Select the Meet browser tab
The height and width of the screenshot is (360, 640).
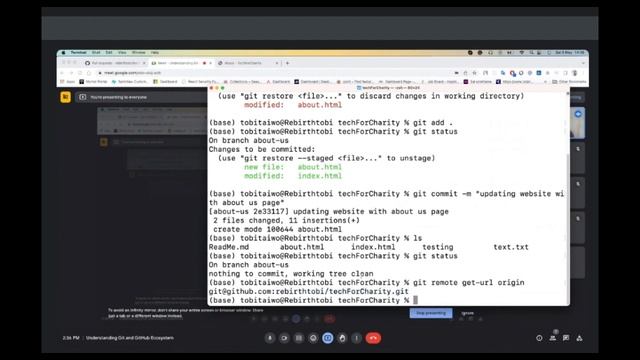pyautogui.click(x=182, y=63)
